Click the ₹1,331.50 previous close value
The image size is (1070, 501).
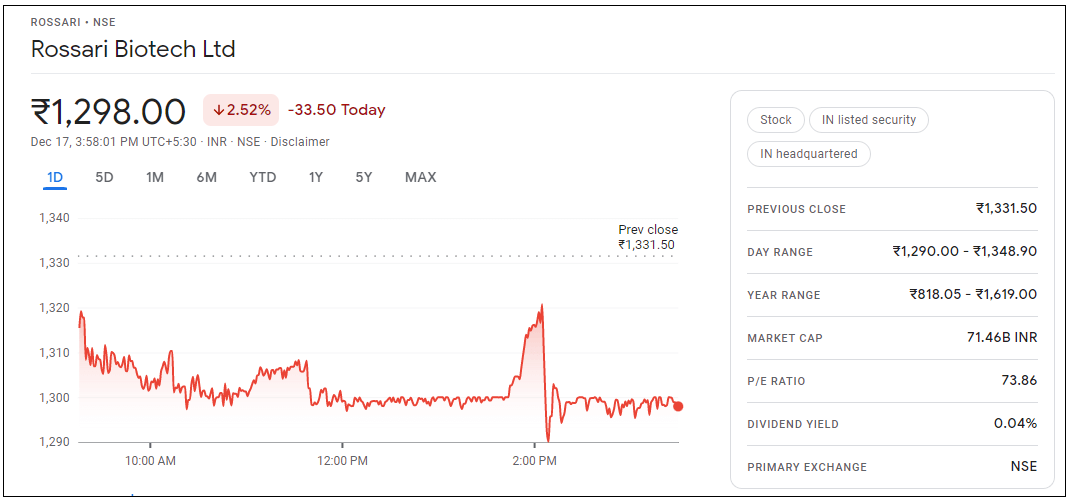pyautogui.click(x=1007, y=209)
